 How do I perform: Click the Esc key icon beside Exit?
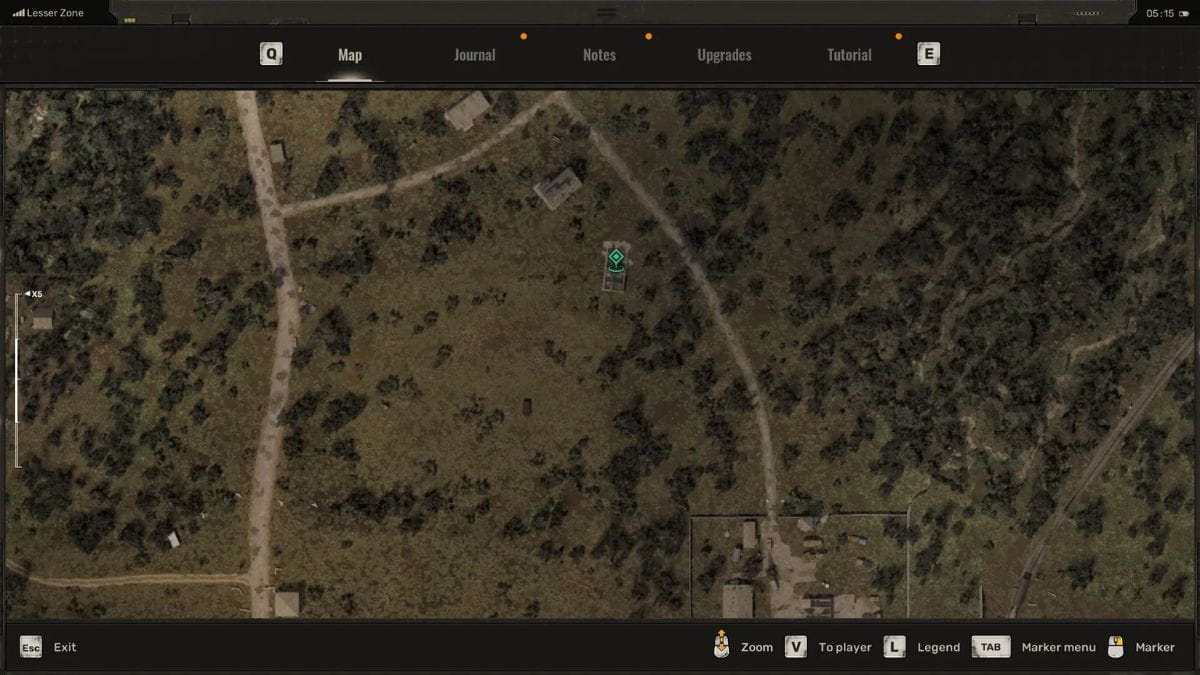pos(30,647)
